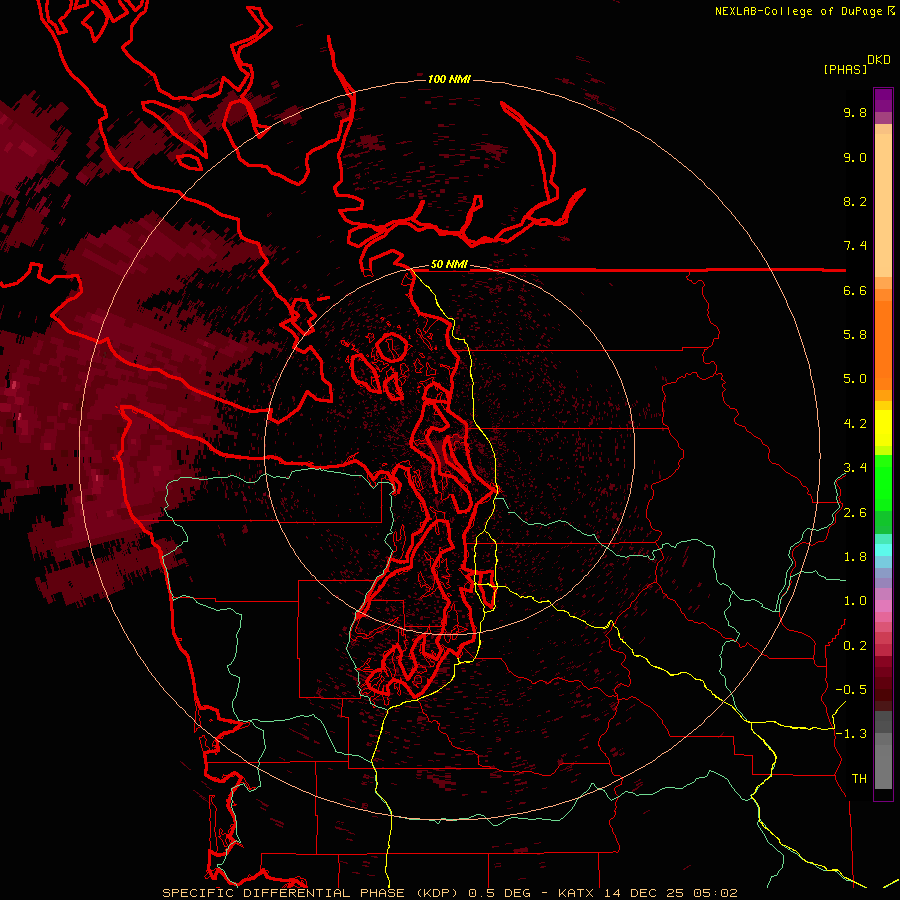Click the -0.5 scale value
900x900 pixels.
[x=851, y=690]
